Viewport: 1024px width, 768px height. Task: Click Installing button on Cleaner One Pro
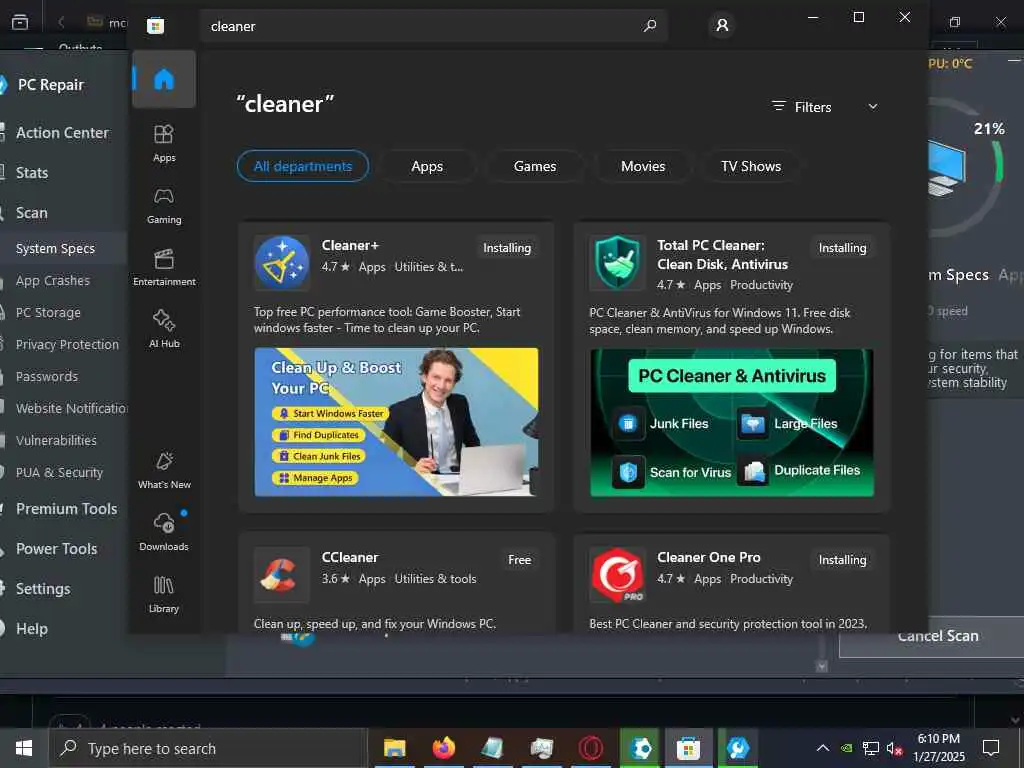tap(842, 560)
